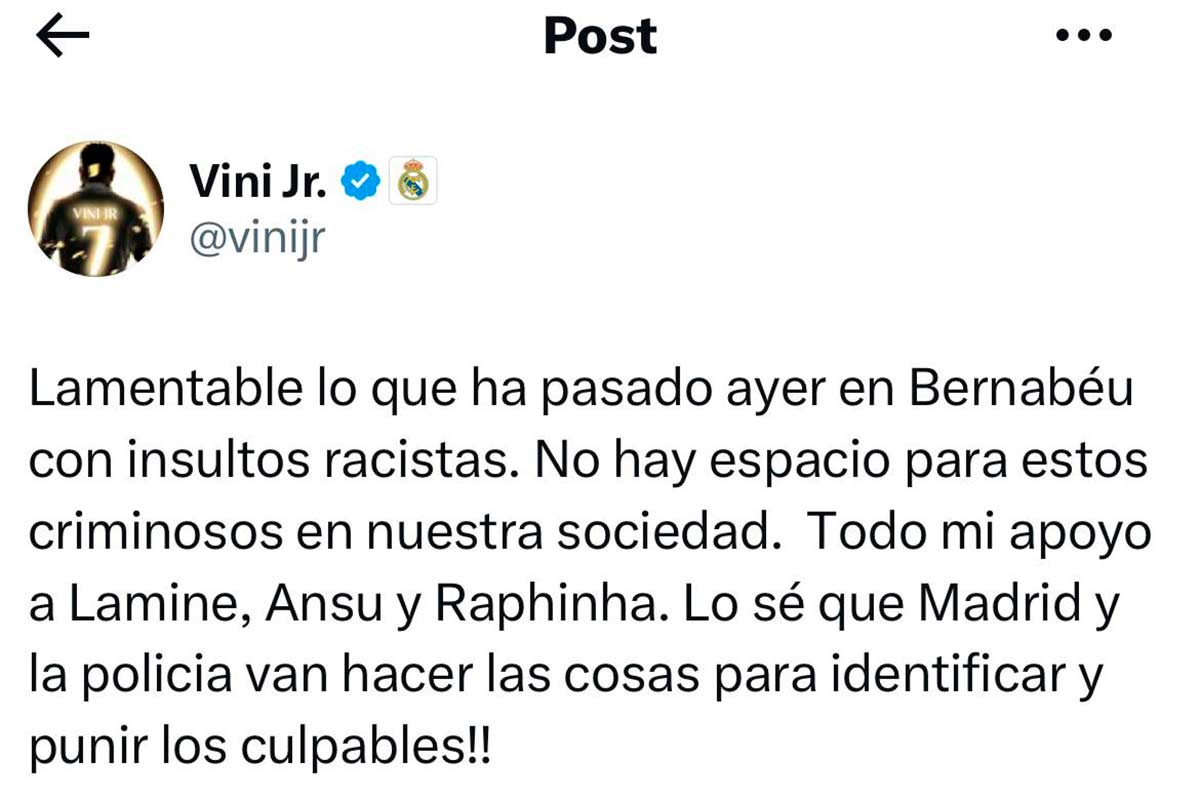The image size is (1200, 801).
Task: Click the Real Madrid crest affiliation badge
Action: point(412,182)
